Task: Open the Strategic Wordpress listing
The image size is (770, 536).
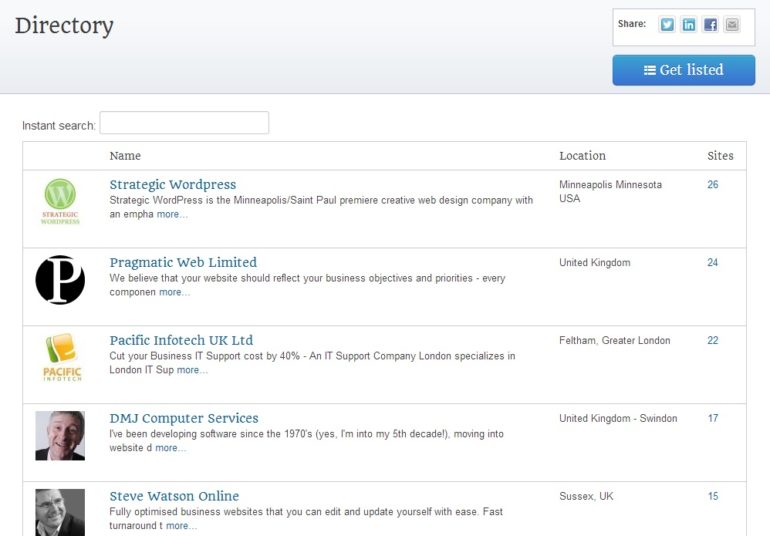Action: pyautogui.click(x=173, y=185)
